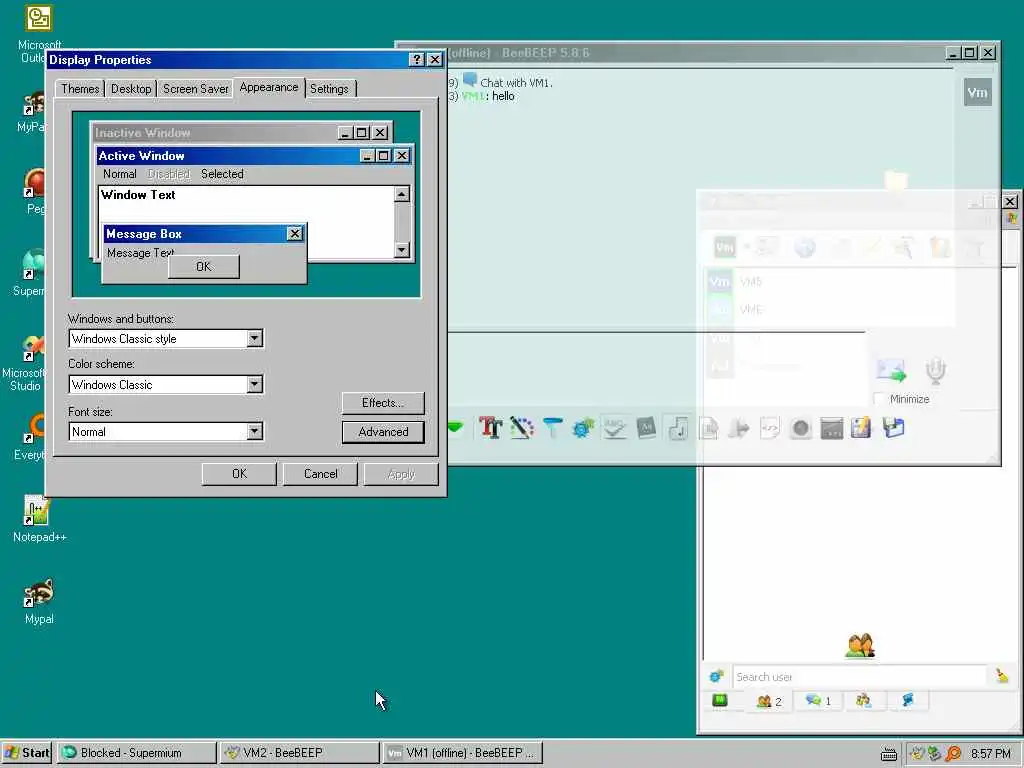Click the orange search tray icon near clock

(953, 754)
